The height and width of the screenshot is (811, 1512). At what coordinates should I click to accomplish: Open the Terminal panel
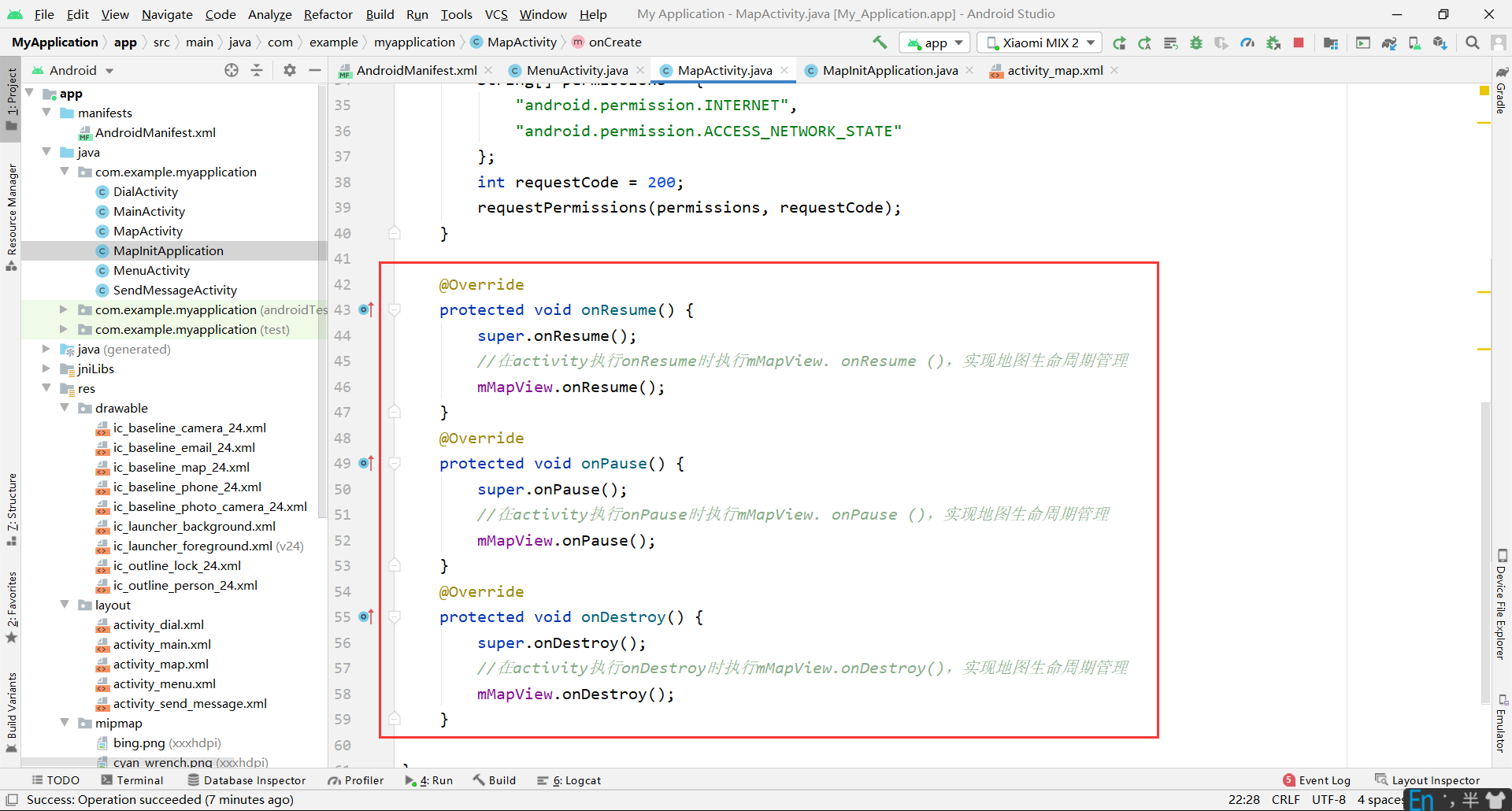coord(139,780)
